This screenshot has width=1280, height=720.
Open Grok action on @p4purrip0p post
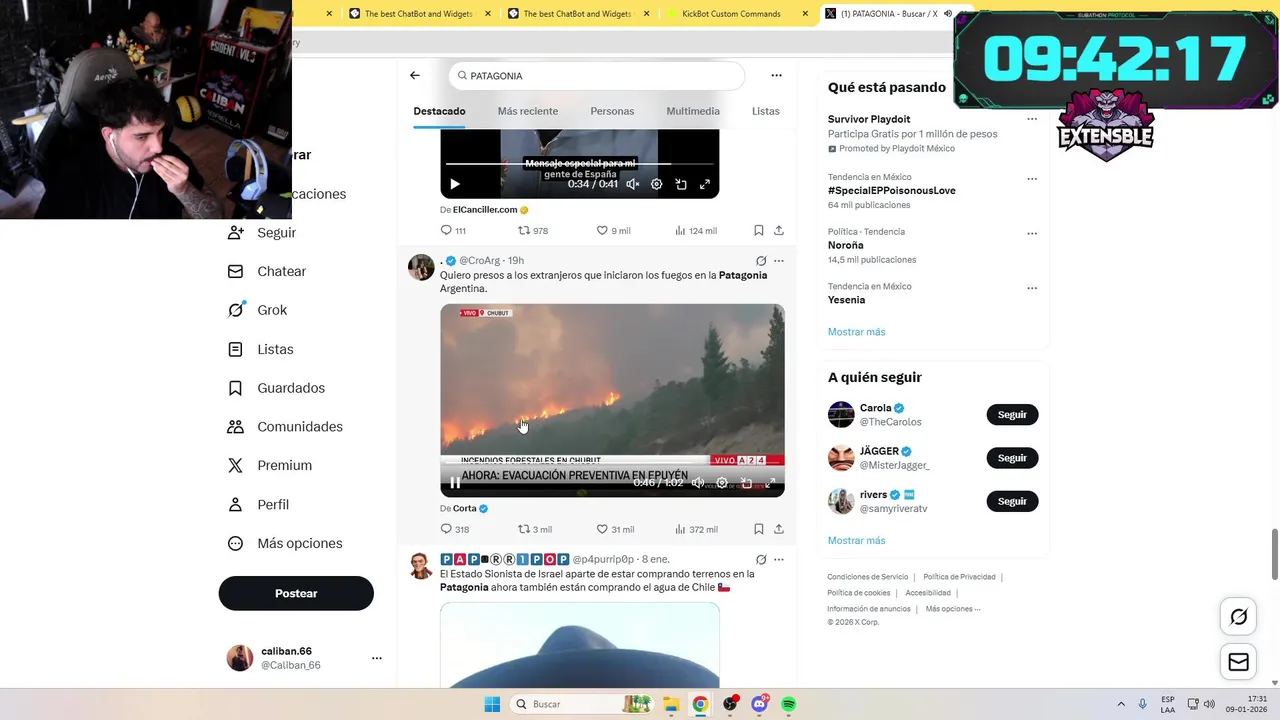[761, 559]
